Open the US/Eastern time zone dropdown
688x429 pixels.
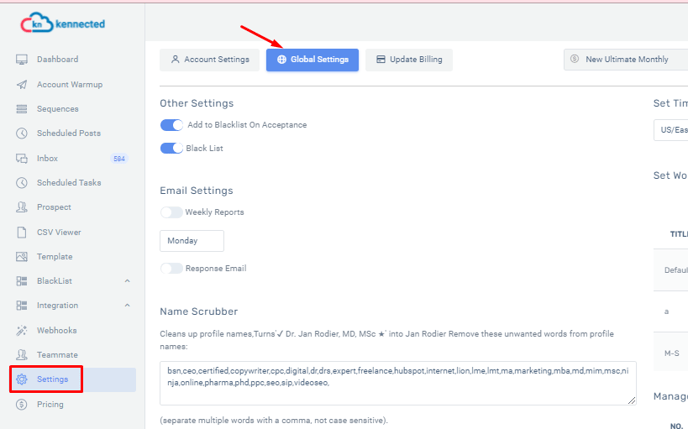670,130
